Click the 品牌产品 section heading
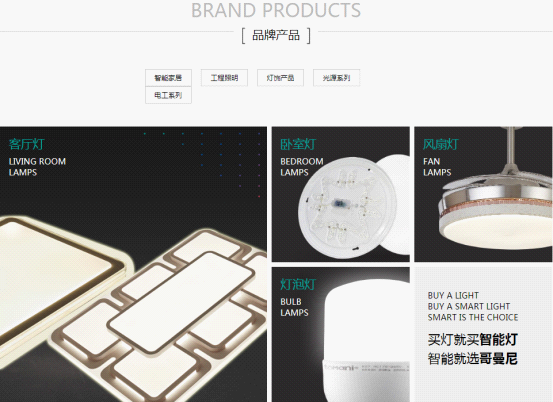The height and width of the screenshot is (402, 553). coord(276,35)
